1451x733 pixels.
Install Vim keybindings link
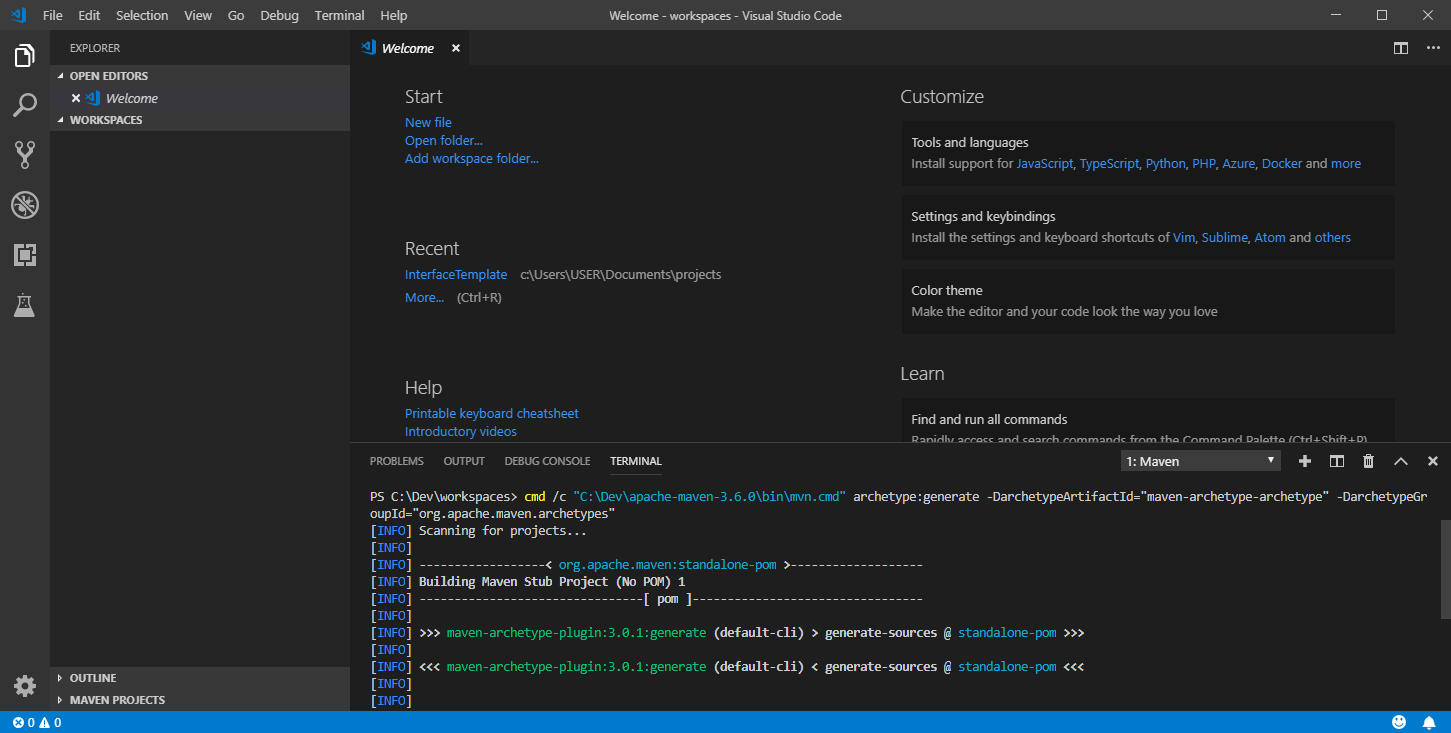click(1184, 237)
